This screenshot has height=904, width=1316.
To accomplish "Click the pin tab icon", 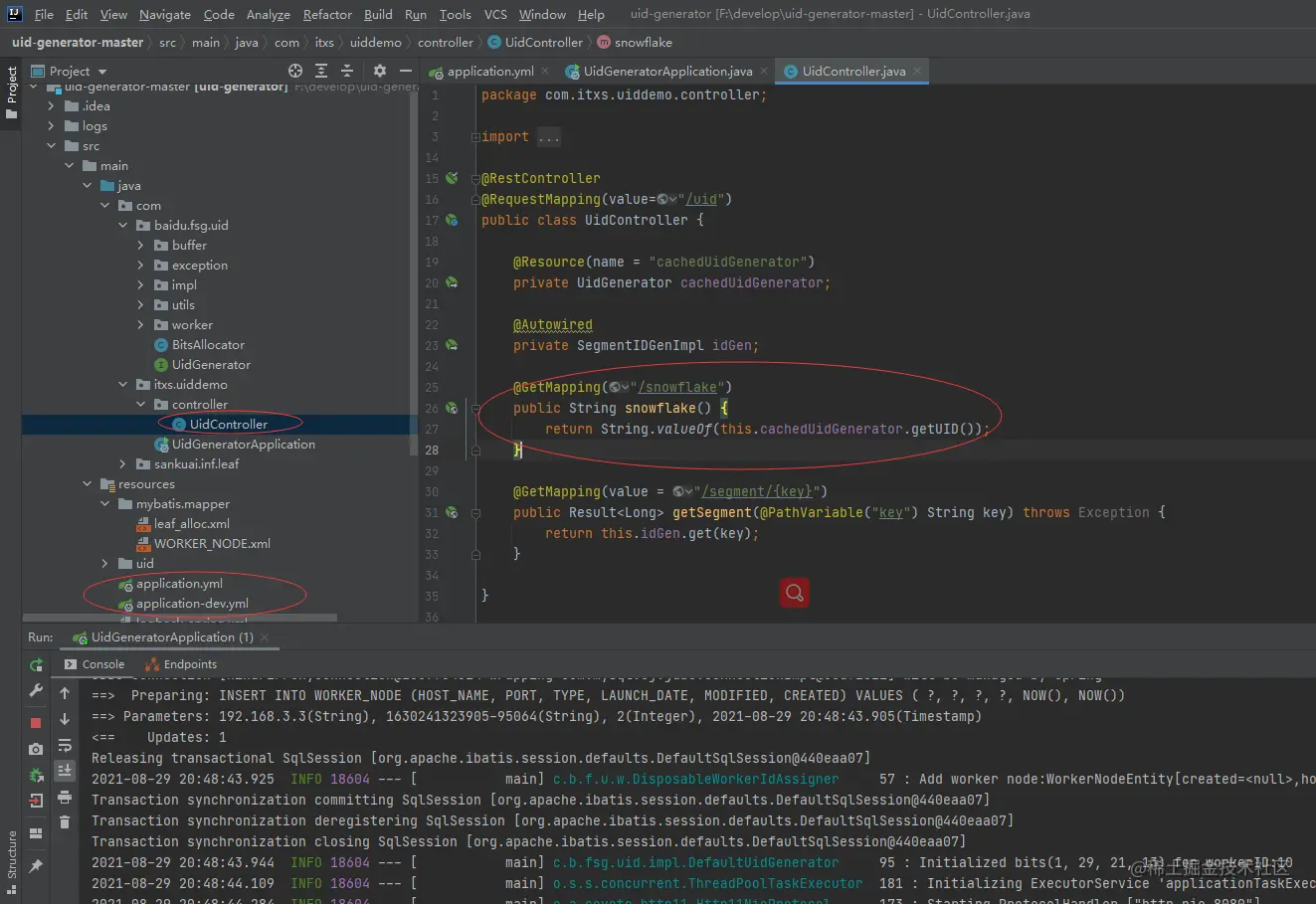I will pyautogui.click(x=36, y=866).
